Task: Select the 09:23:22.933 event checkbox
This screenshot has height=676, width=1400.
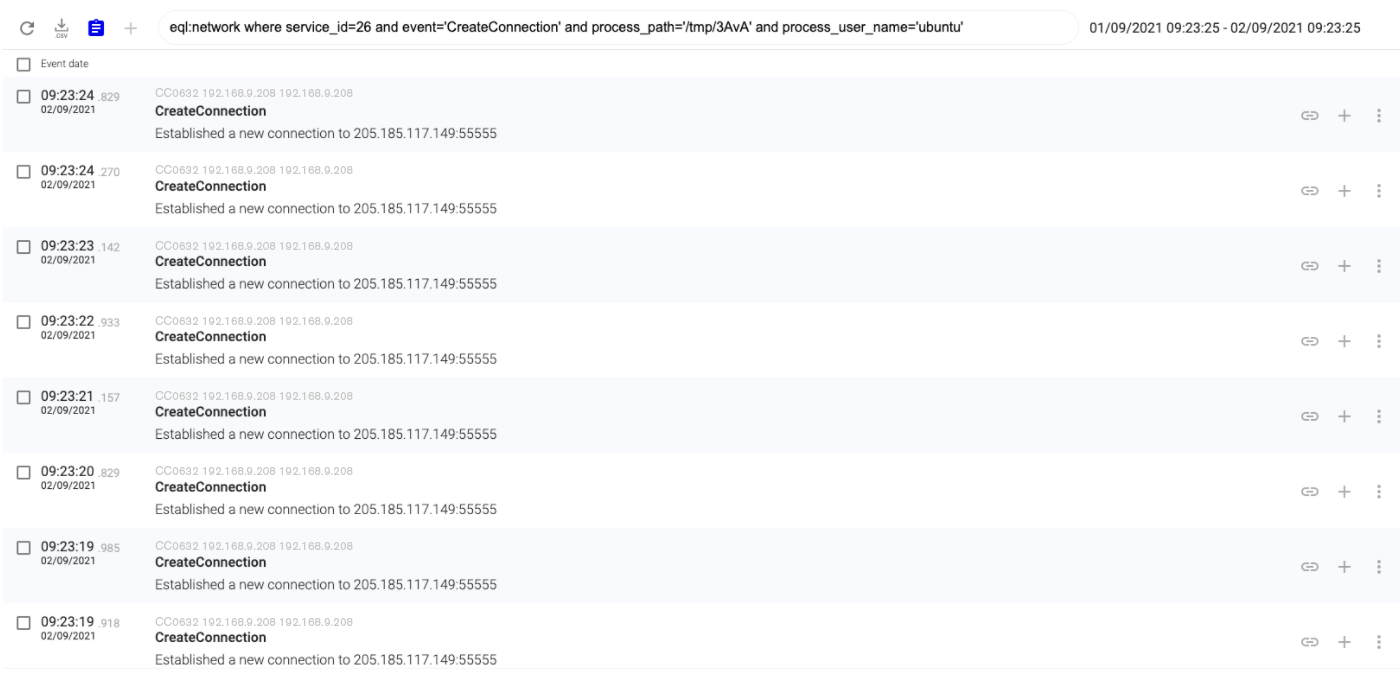Action: pos(24,321)
